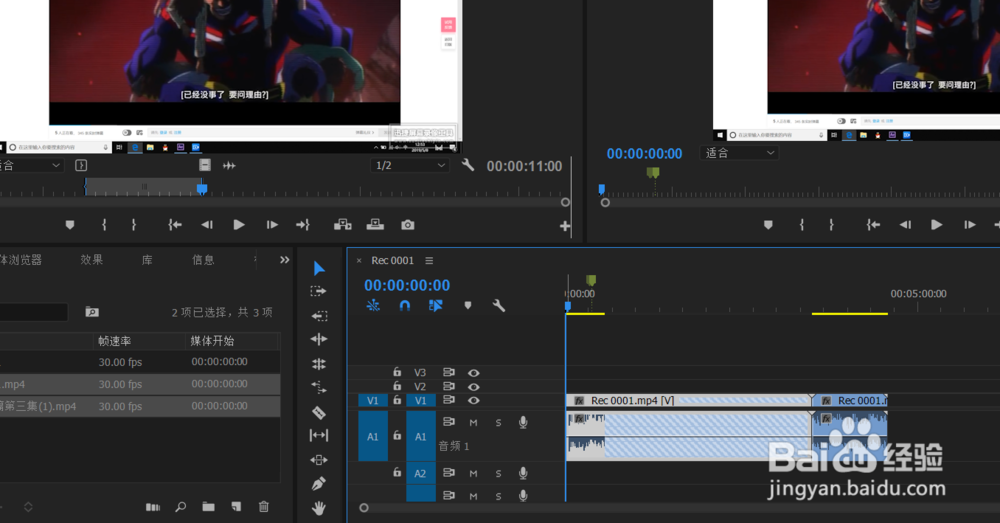Switch to 库 tab
1000x523 pixels.
(x=147, y=260)
